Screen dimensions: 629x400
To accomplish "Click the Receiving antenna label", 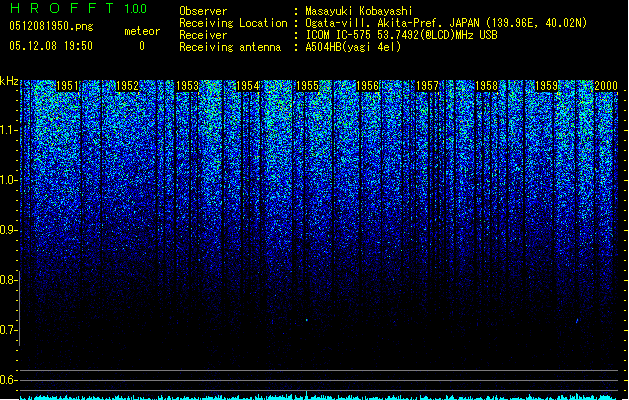I will (230, 47).
